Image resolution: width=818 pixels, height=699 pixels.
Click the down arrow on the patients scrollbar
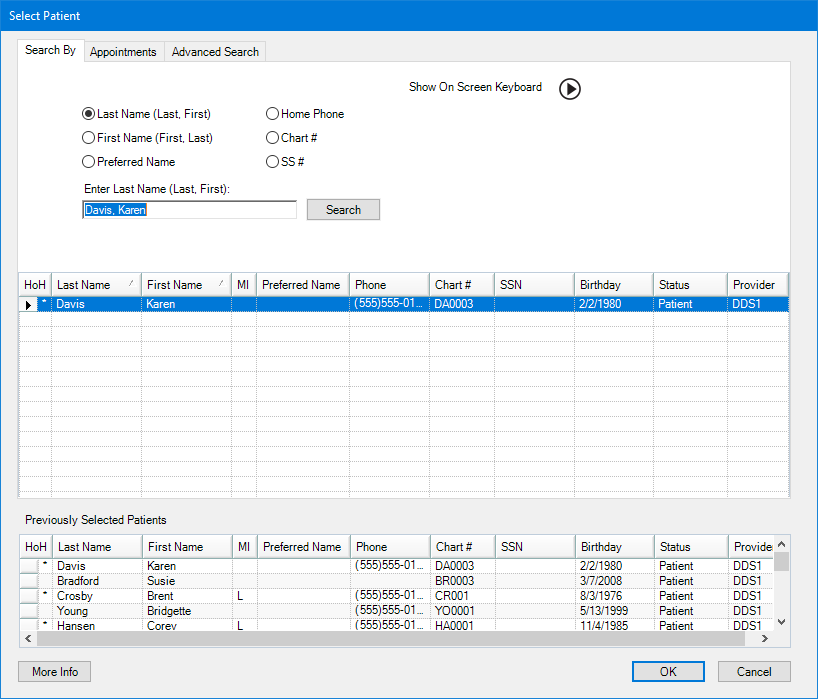coord(782,621)
